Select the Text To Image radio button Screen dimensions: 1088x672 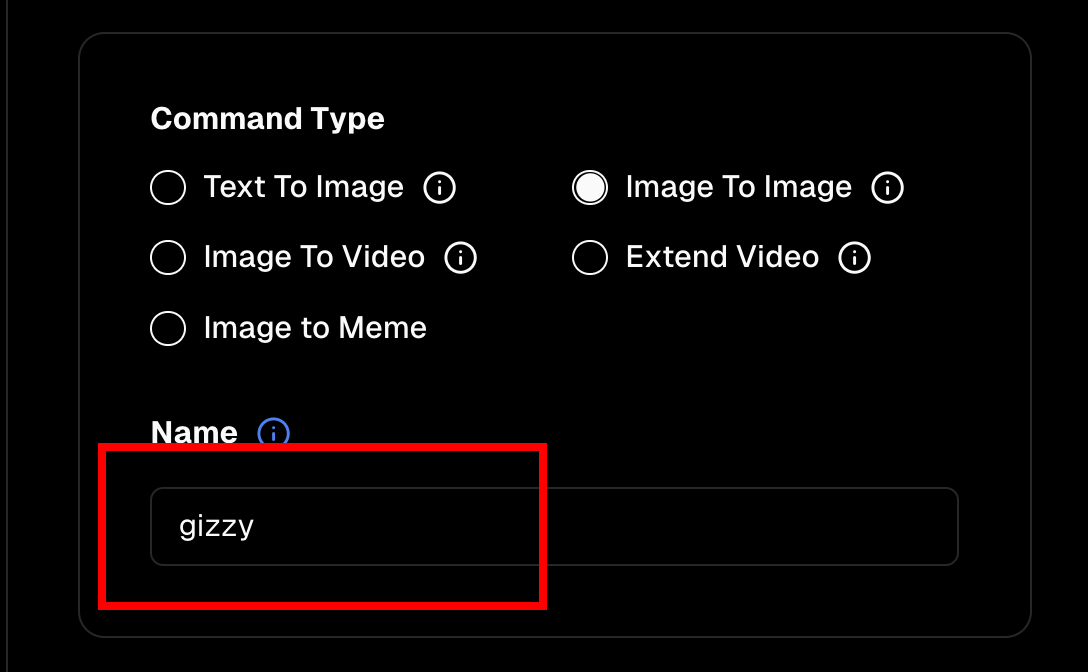click(x=168, y=188)
